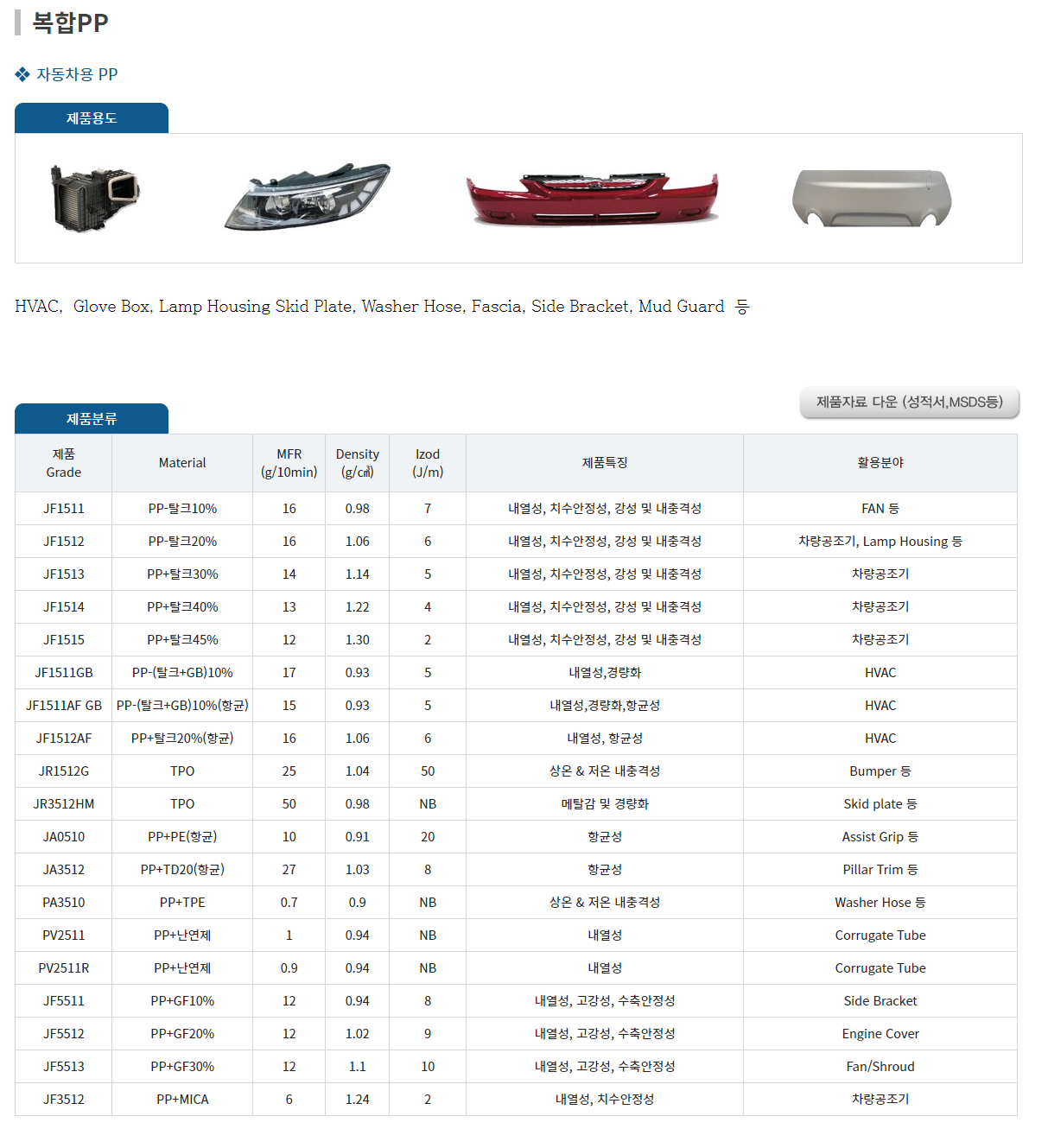
Task: Select the 제품분류 tab
Action: [92, 419]
